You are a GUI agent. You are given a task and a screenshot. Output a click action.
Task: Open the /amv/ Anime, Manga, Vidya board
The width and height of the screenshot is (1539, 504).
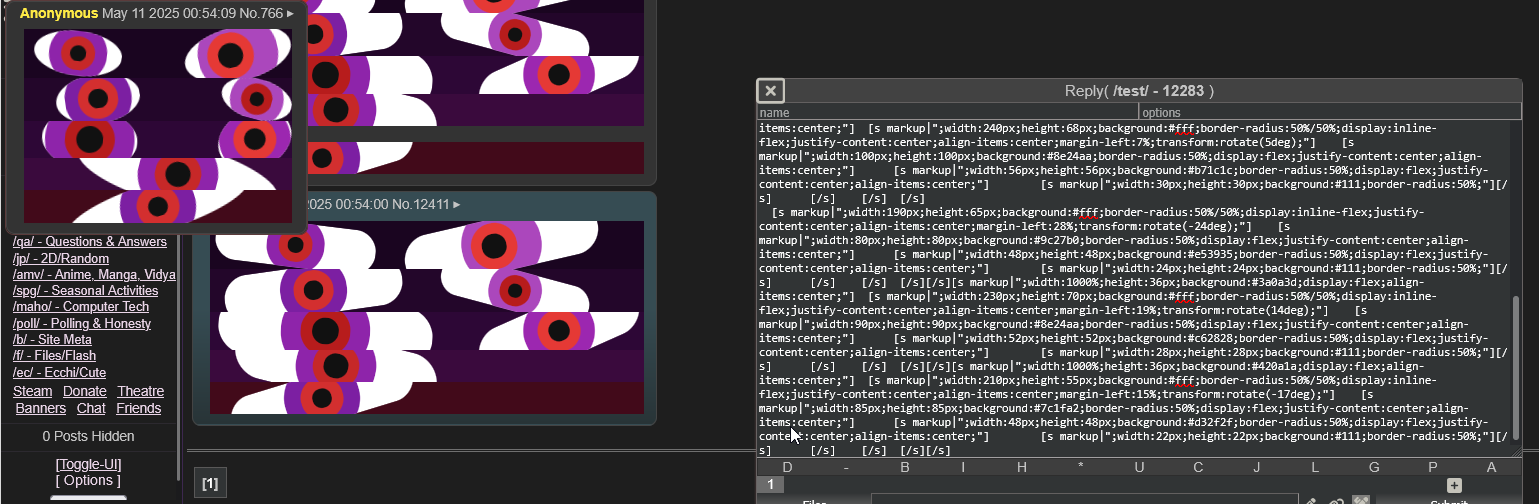94,275
